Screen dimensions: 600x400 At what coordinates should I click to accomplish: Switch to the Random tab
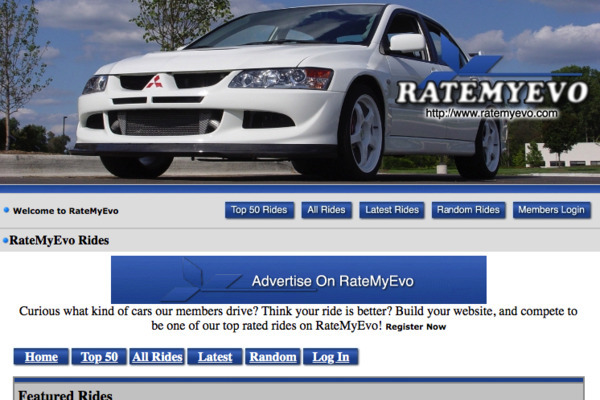273,357
